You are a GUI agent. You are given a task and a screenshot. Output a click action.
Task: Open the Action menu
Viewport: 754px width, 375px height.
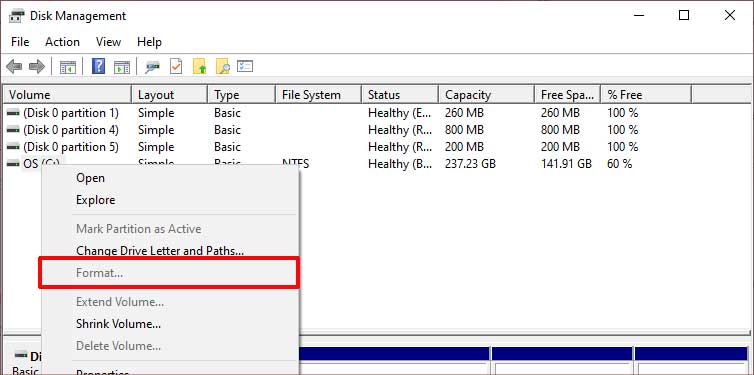pos(63,42)
